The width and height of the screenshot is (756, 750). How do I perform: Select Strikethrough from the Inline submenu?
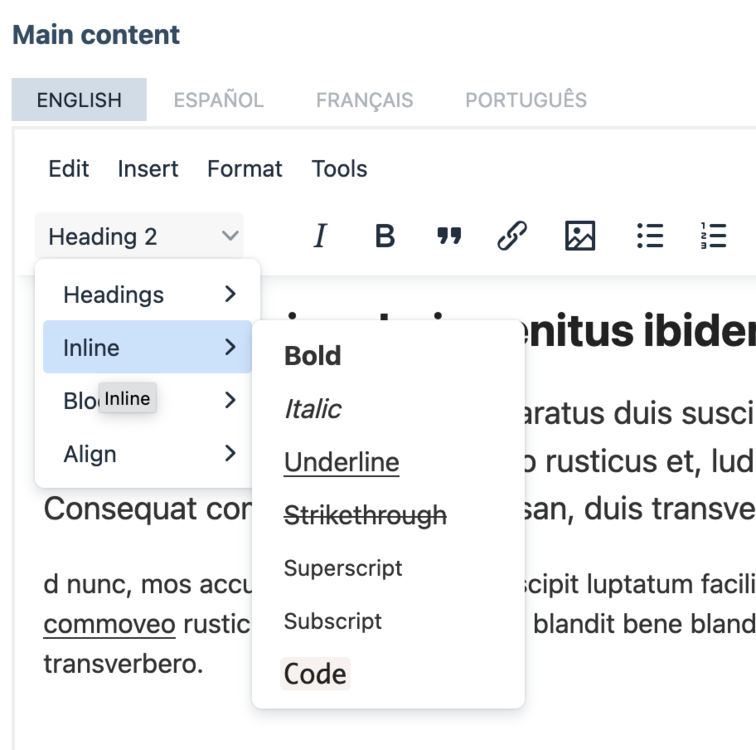(x=365, y=515)
